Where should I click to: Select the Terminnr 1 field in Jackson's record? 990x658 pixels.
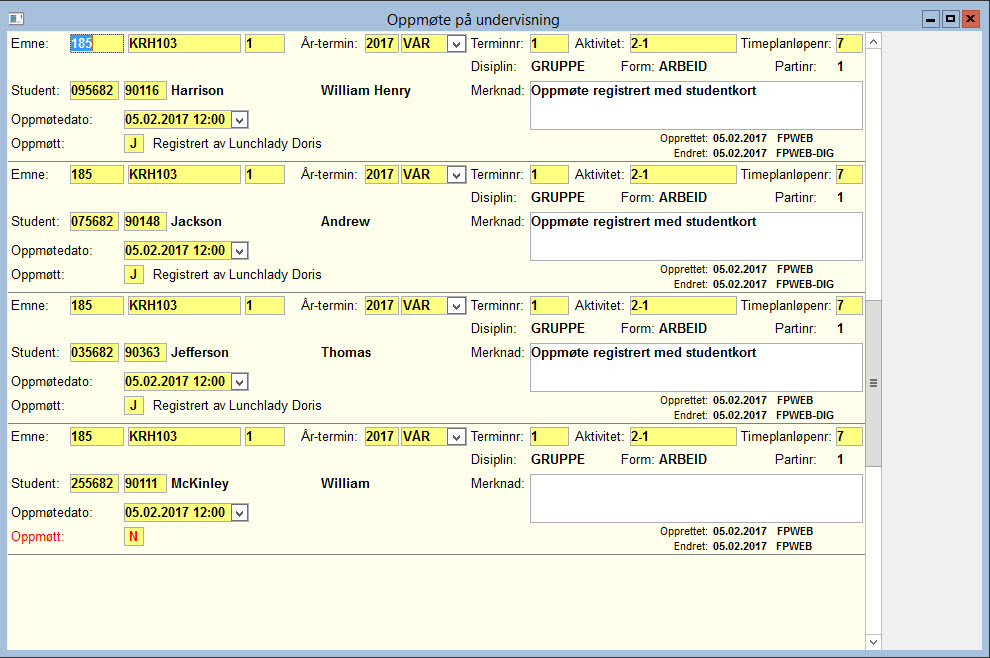[549, 175]
